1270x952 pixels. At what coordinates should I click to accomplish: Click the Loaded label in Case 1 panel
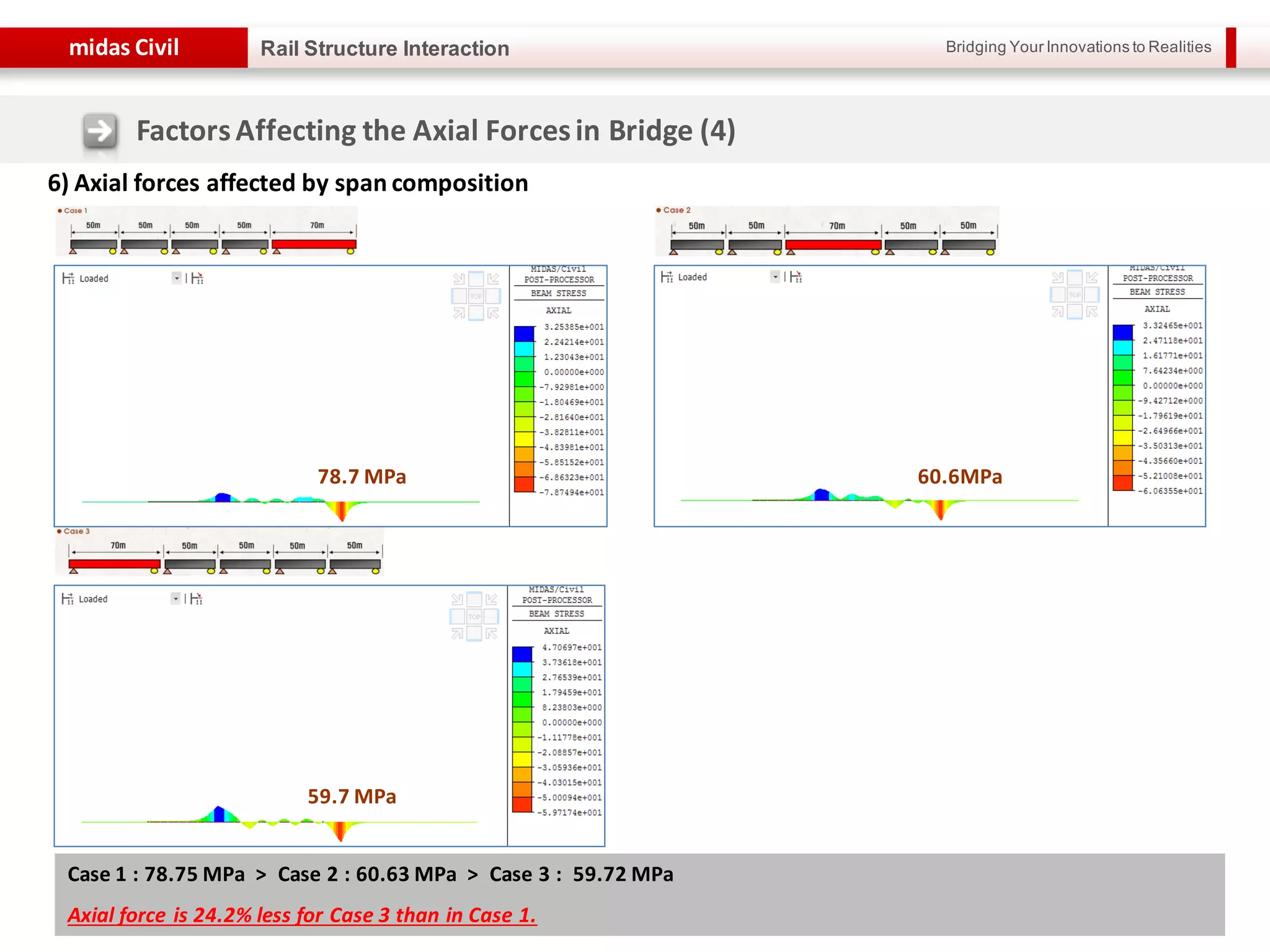click(x=94, y=279)
